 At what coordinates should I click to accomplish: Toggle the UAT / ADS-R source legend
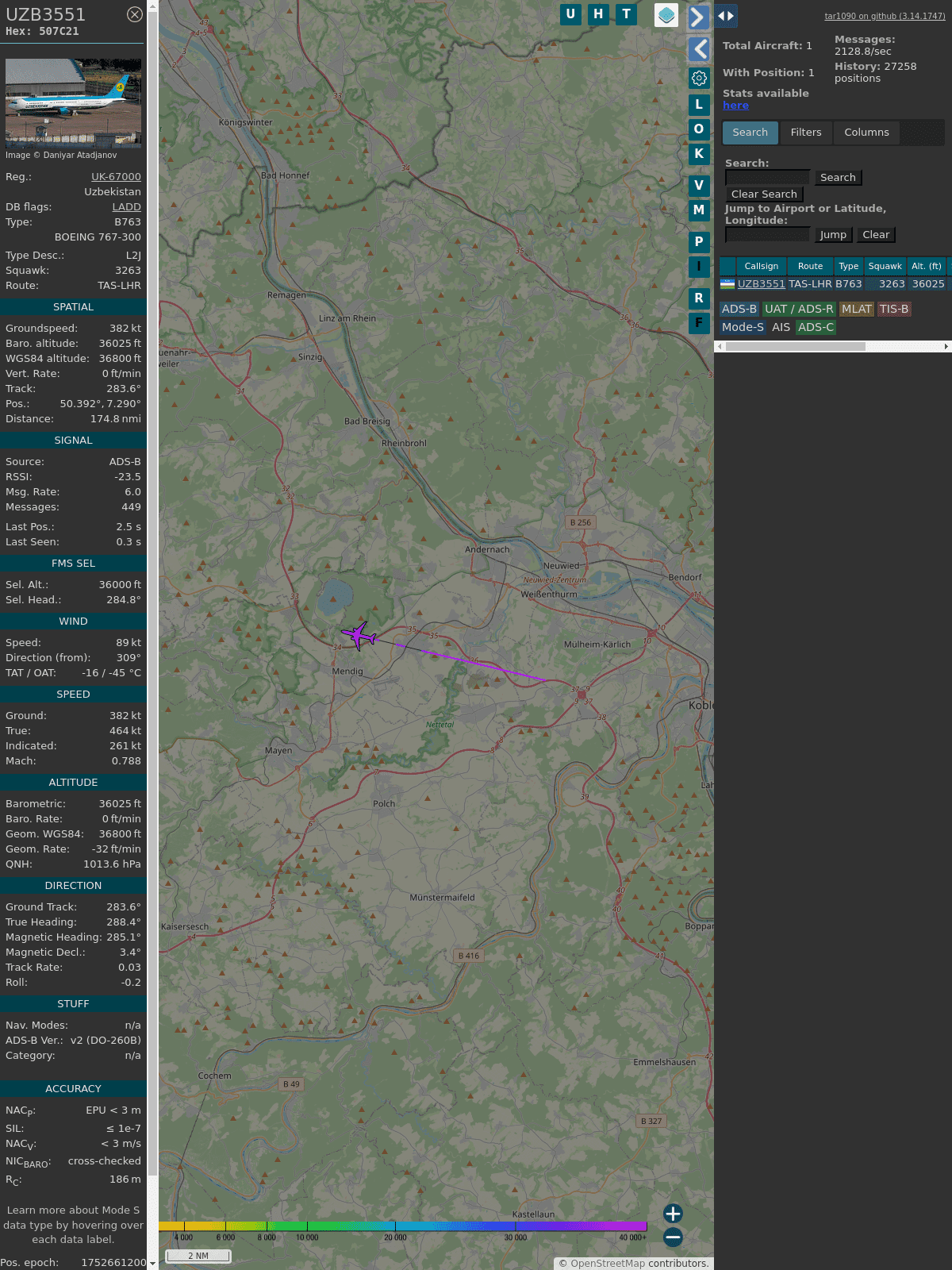coord(799,310)
